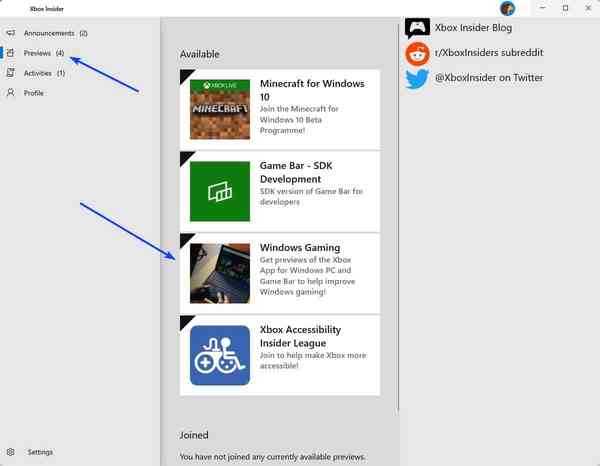Select Minecraft for Windows 10 title
Screen dimensions: 600x466
312,90
